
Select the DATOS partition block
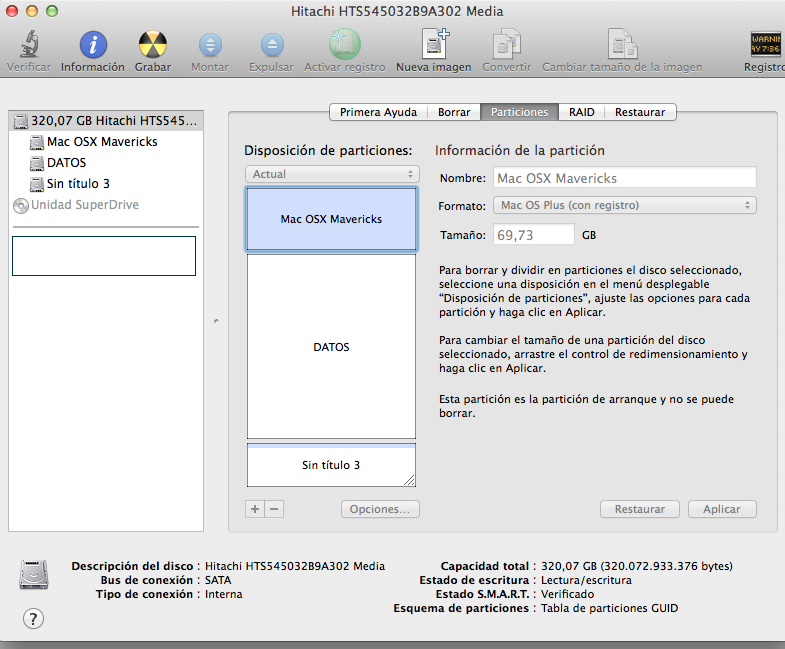(331, 347)
